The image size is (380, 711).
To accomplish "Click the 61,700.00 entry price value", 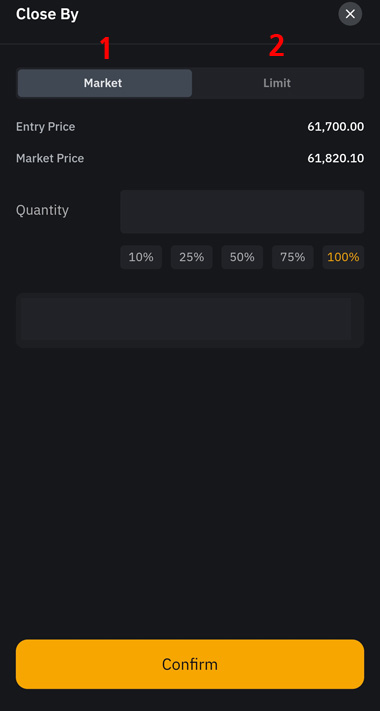I will coord(336,127).
